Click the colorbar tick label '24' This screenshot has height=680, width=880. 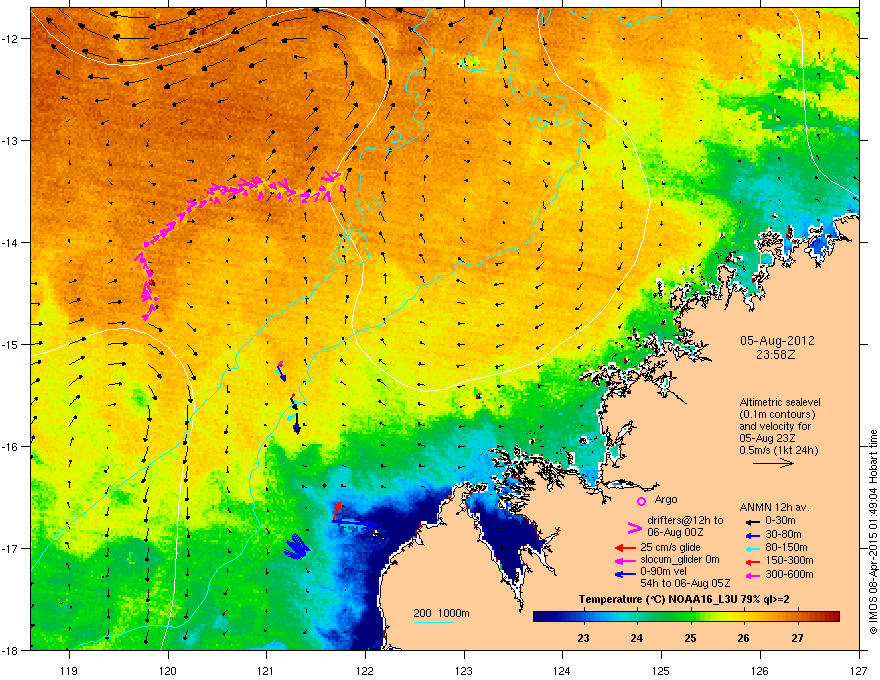click(x=636, y=638)
